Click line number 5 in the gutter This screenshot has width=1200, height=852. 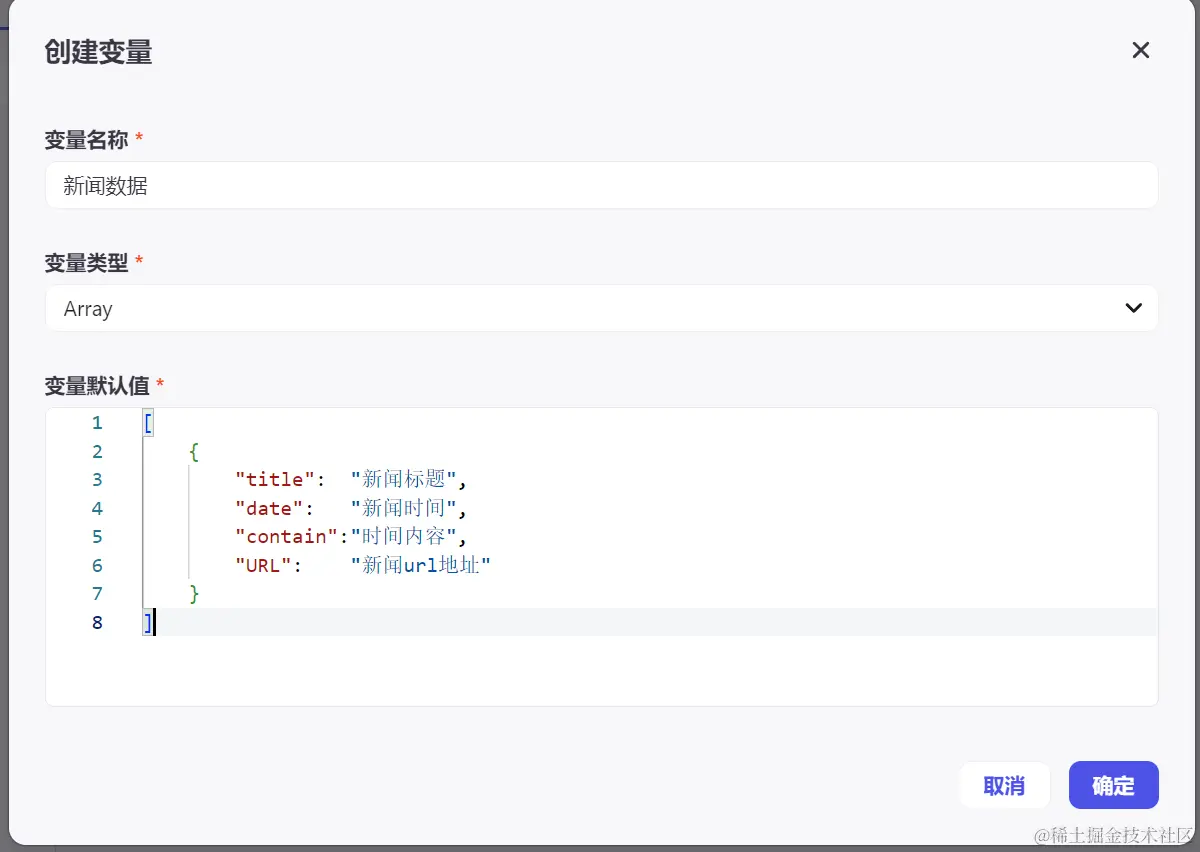97,537
